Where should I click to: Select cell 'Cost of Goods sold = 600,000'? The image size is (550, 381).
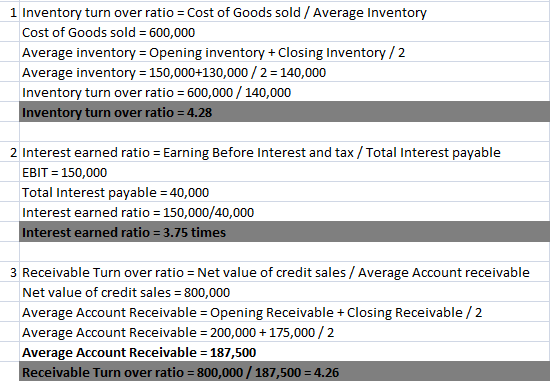click(x=284, y=32)
